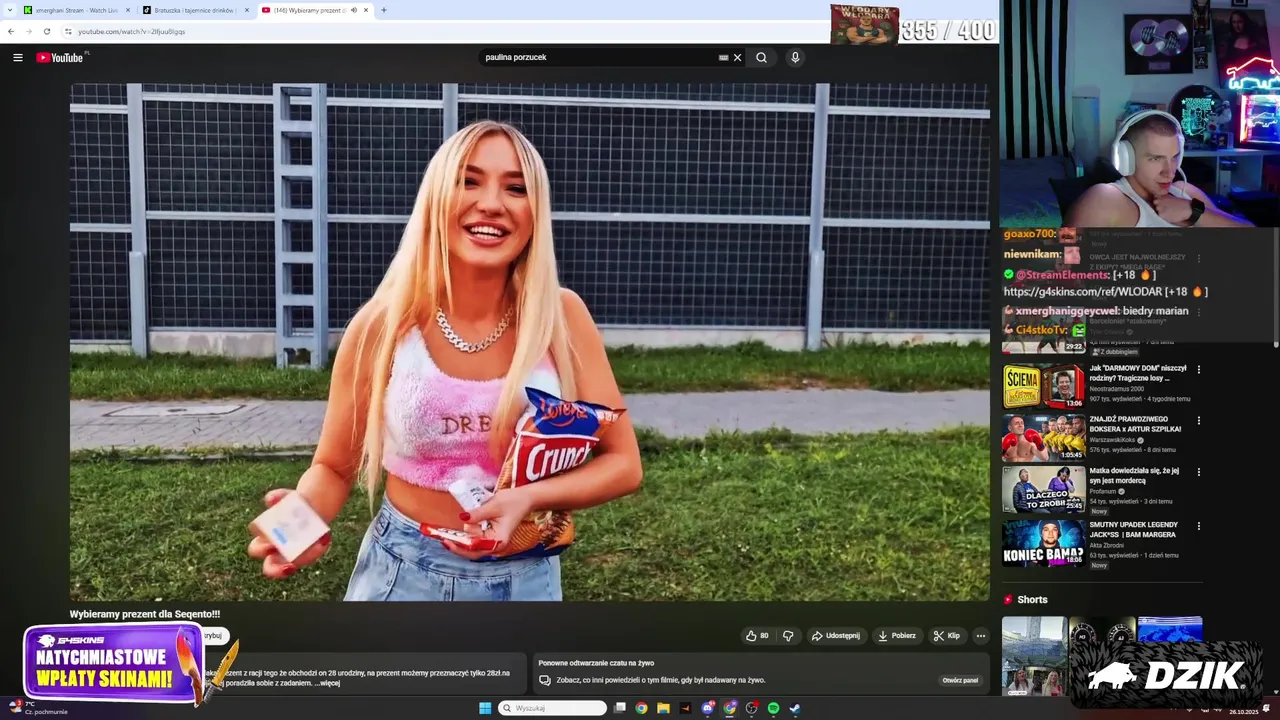Open options for the ZNAJDŹ PRAWDZIWEGO BOKSERA video
The image size is (1280, 720).
pos(1199,420)
